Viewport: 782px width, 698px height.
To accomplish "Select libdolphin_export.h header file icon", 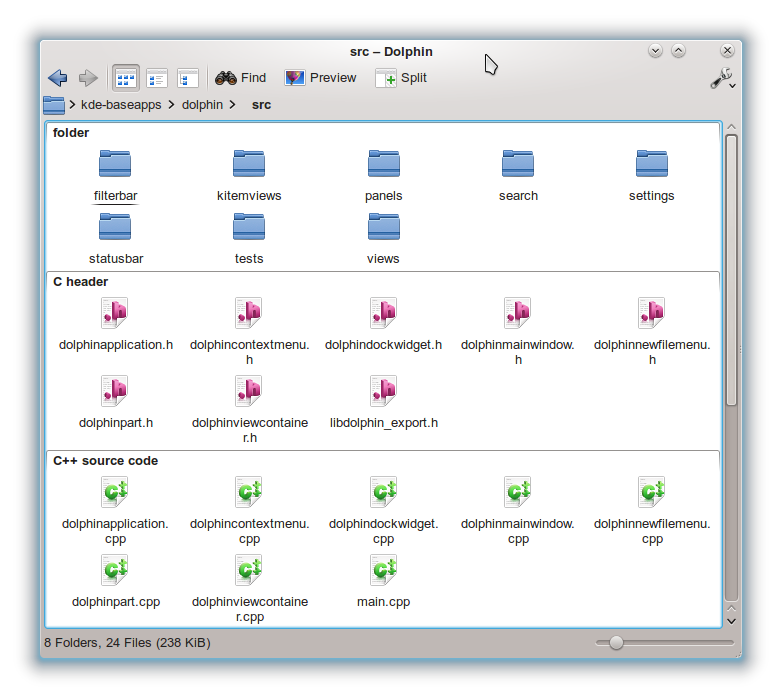I will tap(384, 390).
